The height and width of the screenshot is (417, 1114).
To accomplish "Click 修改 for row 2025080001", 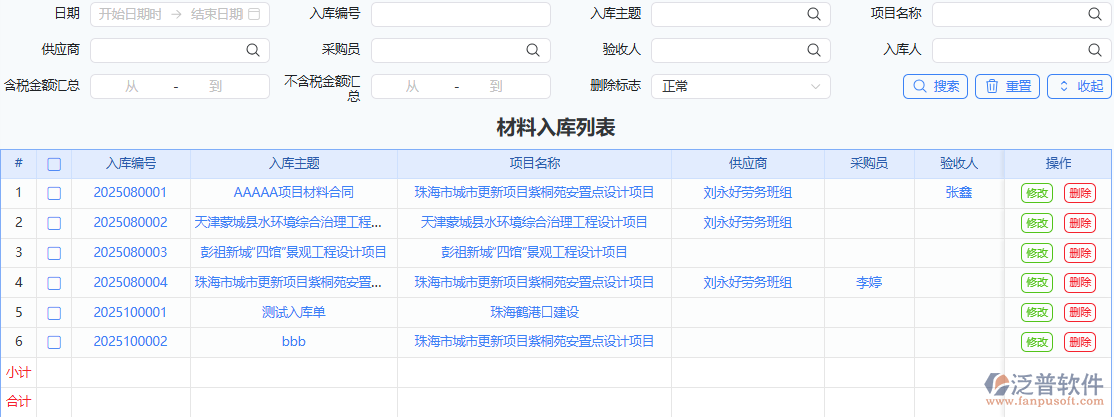I will pos(1037,193).
